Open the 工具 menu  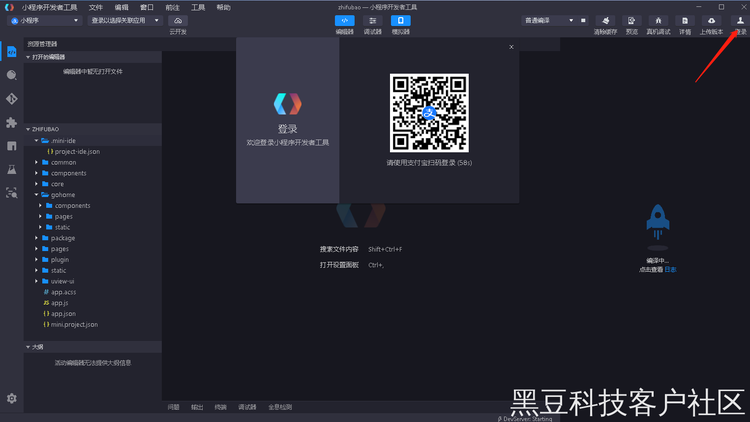pyautogui.click(x=198, y=7)
